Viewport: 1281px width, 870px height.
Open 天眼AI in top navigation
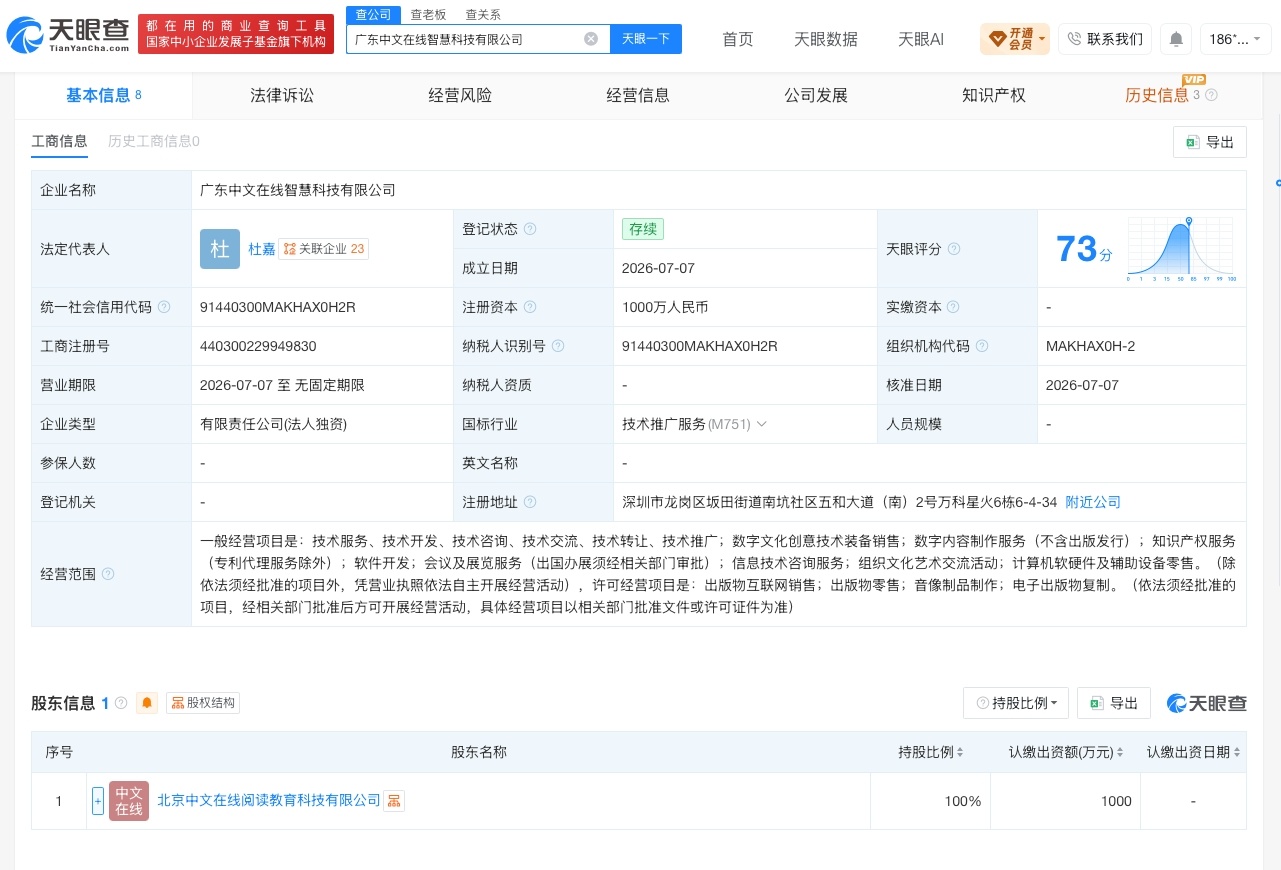tap(921, 39)
